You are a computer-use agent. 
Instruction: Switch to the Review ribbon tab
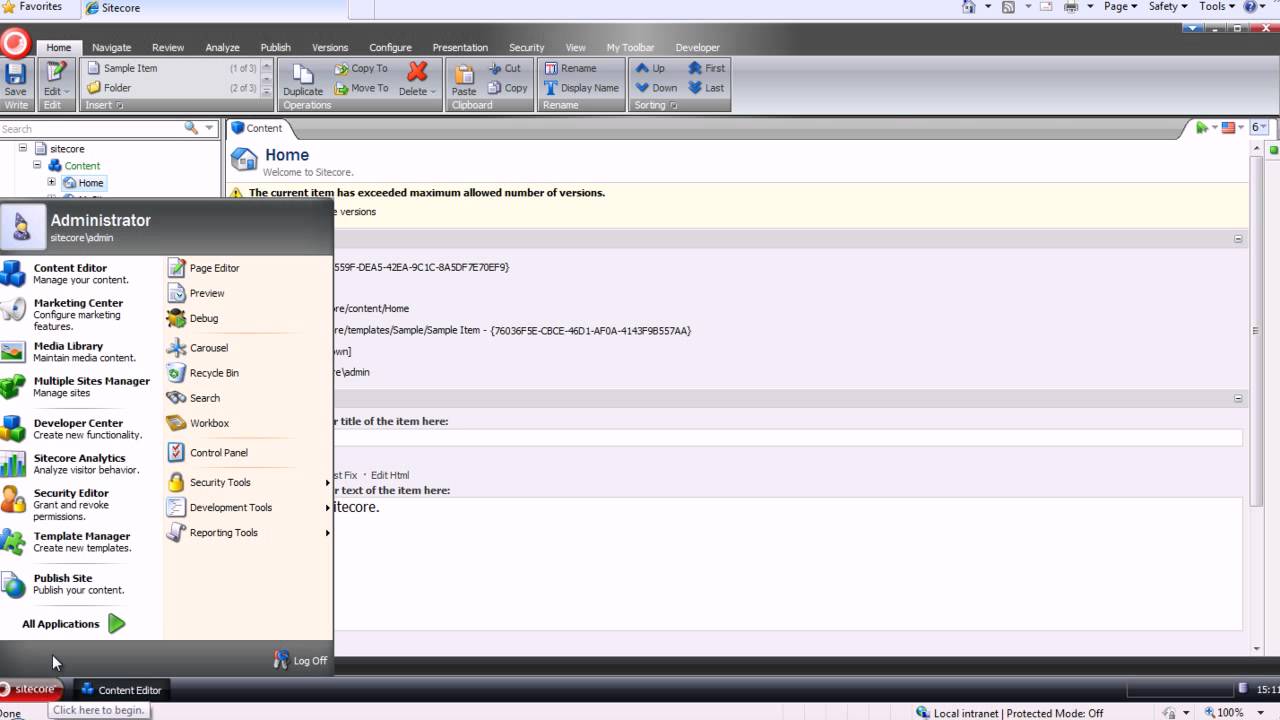168,47
